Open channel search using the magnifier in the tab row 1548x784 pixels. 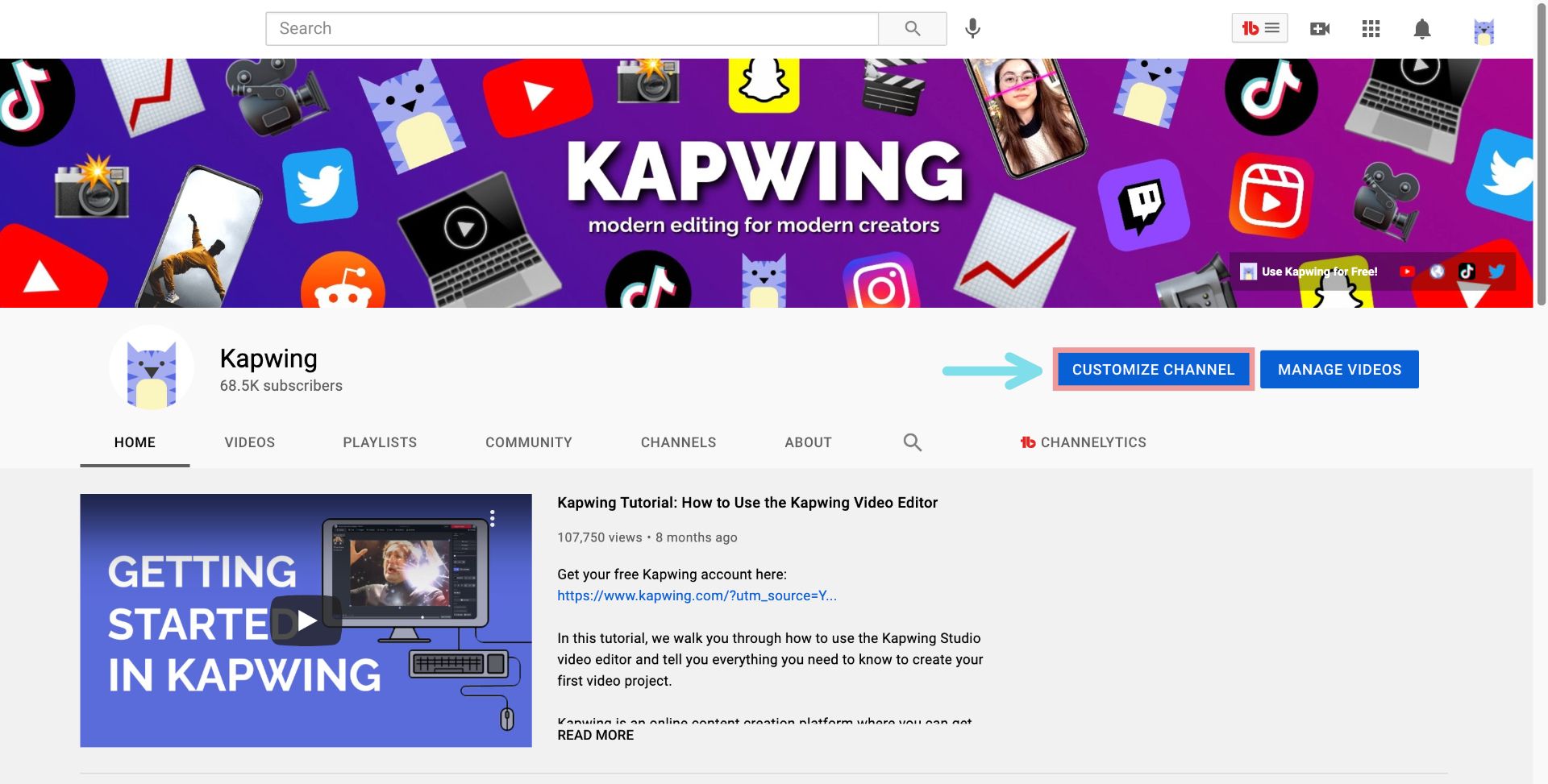coord(912,442)
